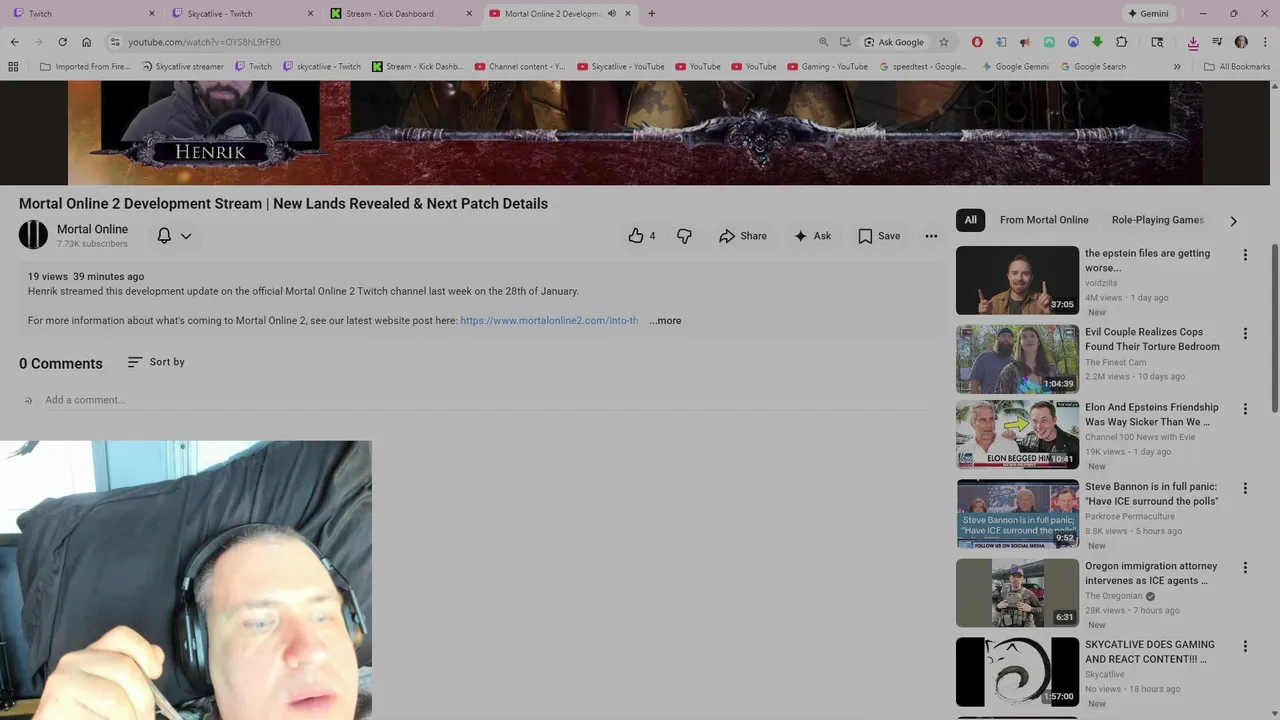Mute the Mortal Online tab speaker icon
This screenshot has height=720, width=1280.
click(x=612, y=14)
